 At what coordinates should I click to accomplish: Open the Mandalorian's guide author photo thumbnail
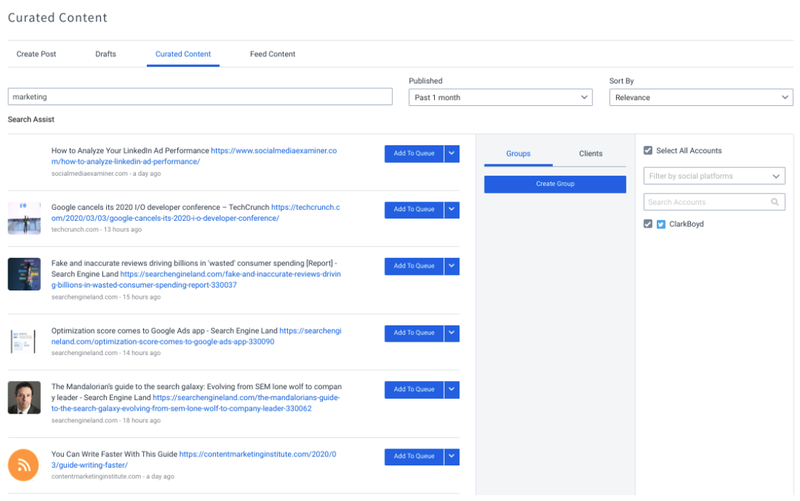24,397
